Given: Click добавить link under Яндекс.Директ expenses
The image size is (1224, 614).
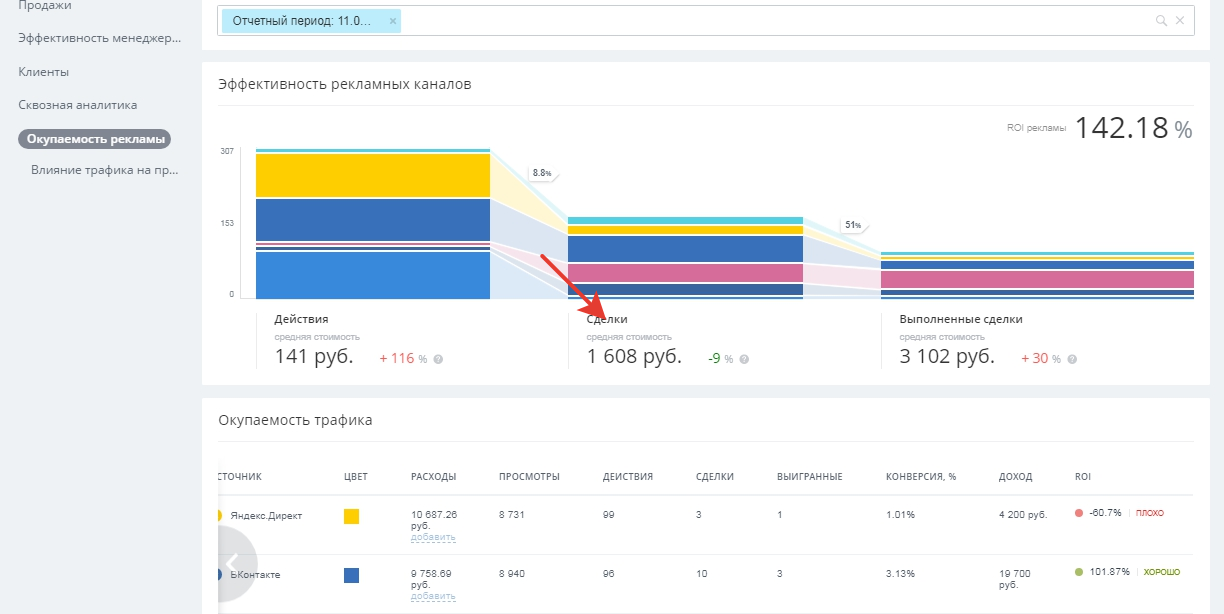Looking at the screenshot, I should pos(433,537).
